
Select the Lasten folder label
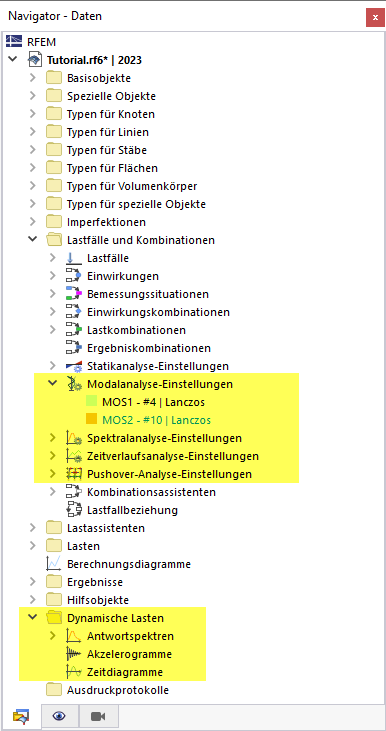point(83,546)
